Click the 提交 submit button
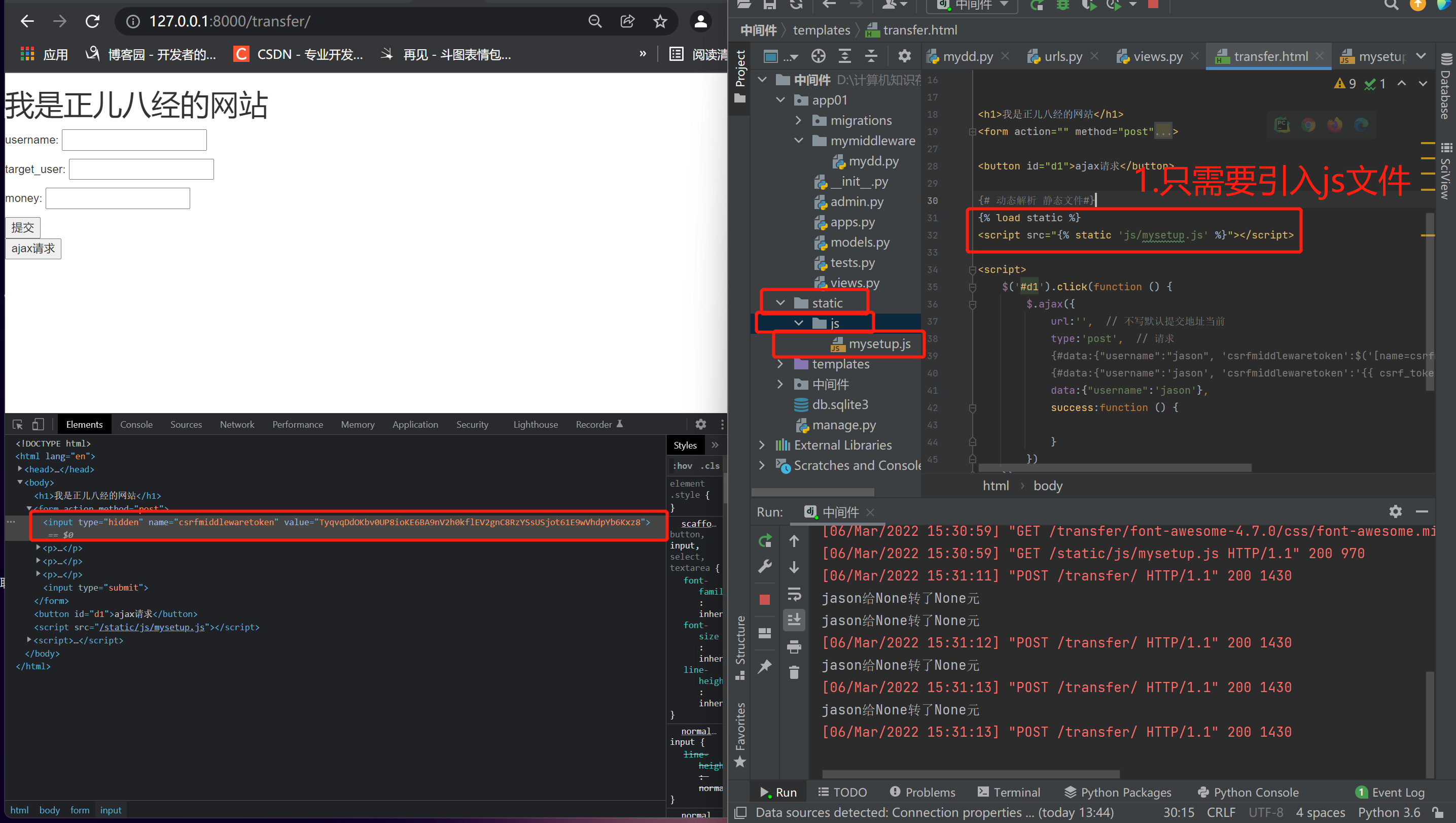This screenshot has width=1456, height=823. point(23,227)
